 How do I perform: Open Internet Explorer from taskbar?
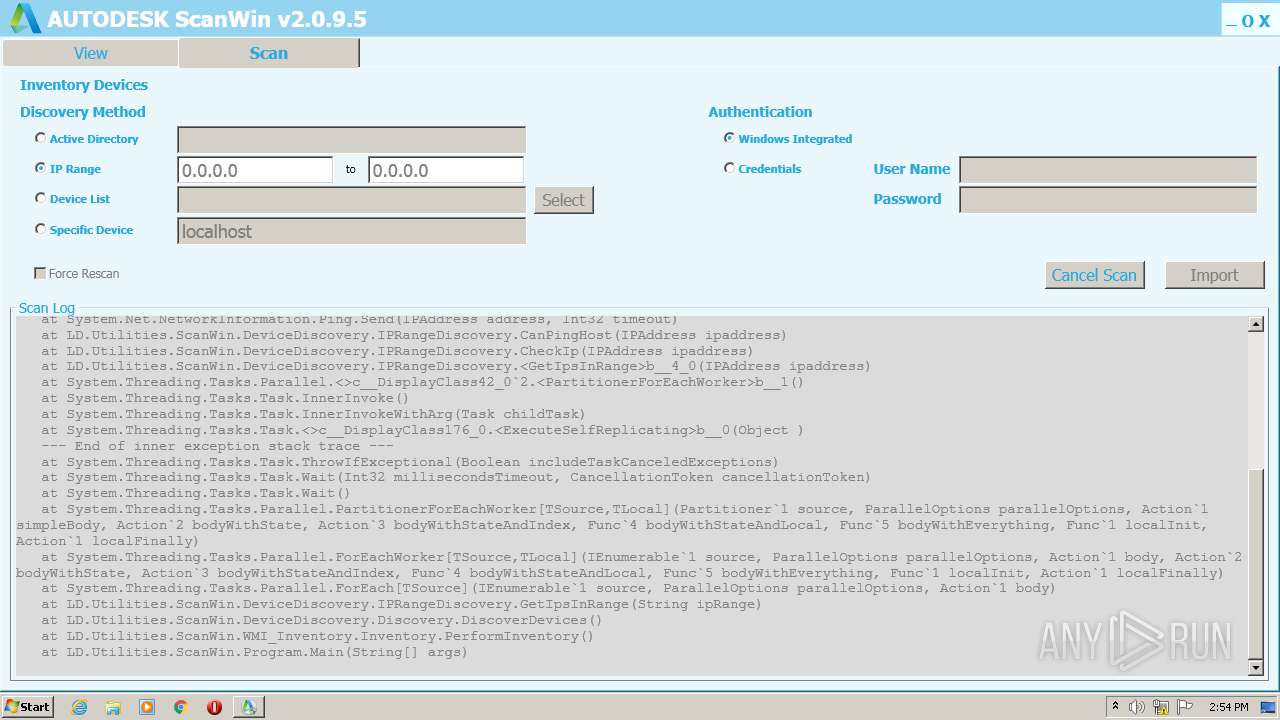79,707
